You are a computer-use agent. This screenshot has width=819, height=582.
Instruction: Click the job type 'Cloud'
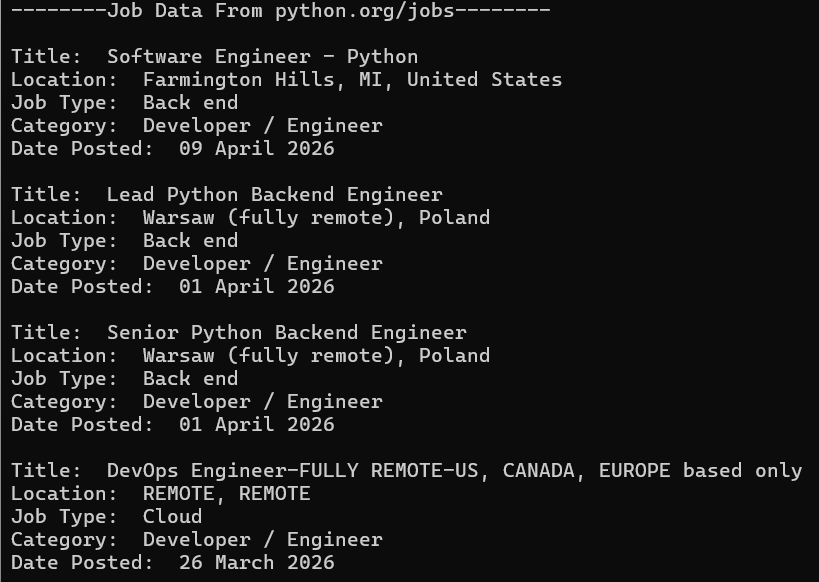[x=172, y=517]
